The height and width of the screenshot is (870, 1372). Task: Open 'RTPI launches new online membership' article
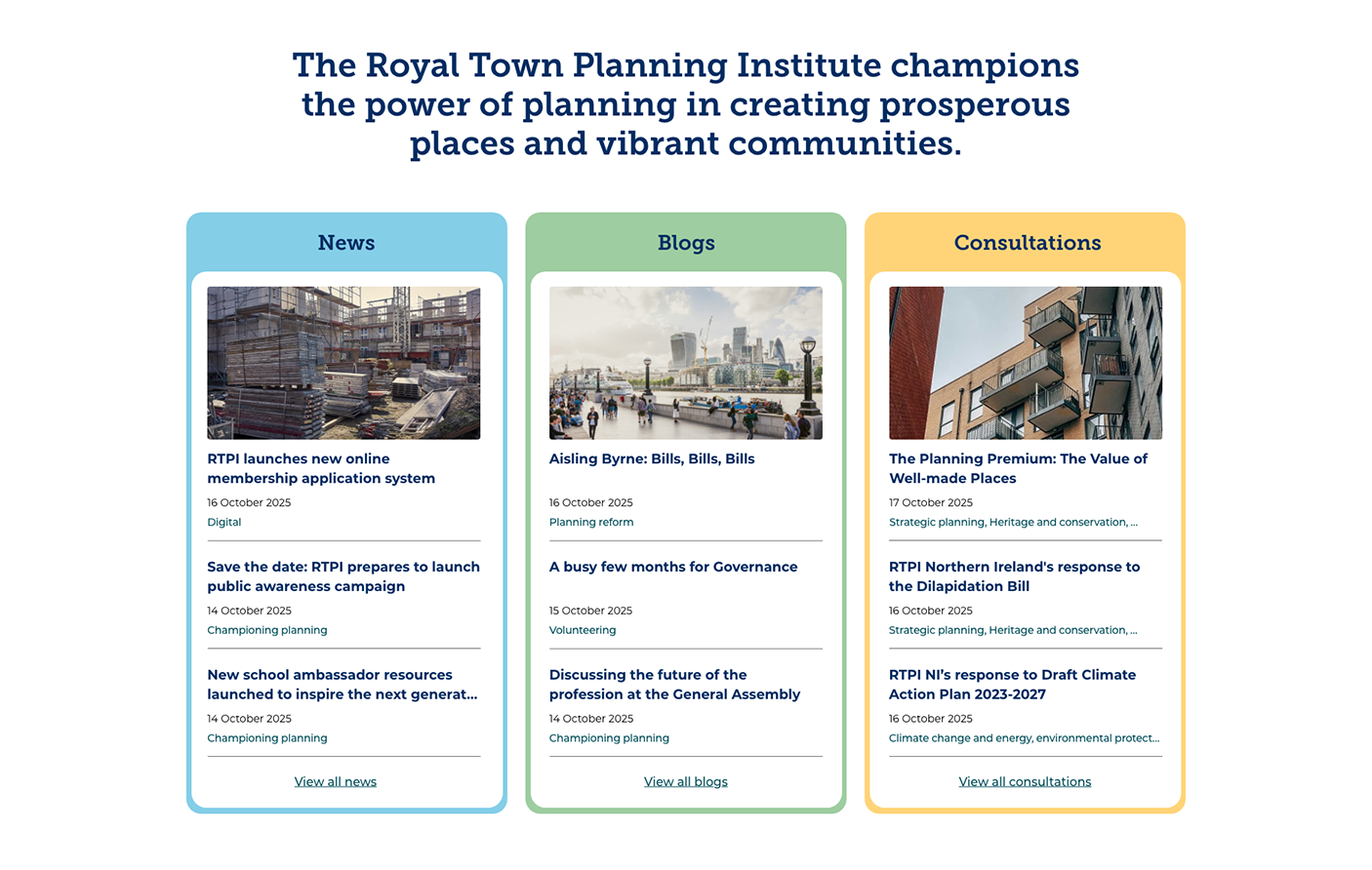pyautogui.click(x=321, y=468)
